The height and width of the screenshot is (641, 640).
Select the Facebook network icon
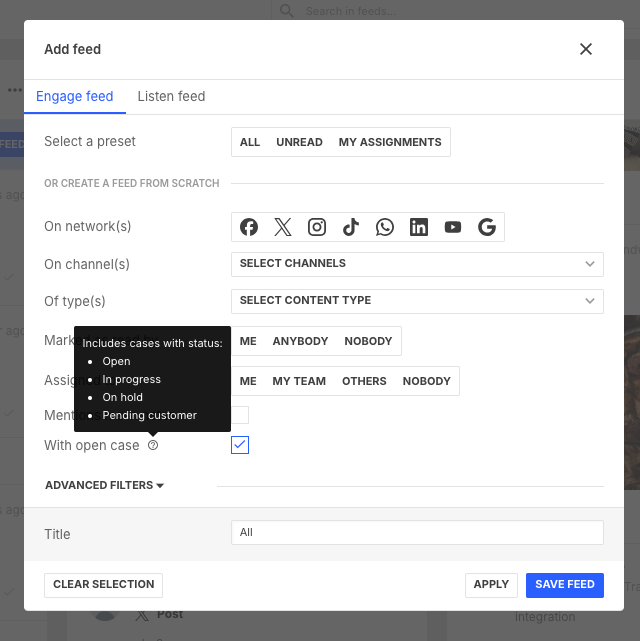(x=249, y=227)
